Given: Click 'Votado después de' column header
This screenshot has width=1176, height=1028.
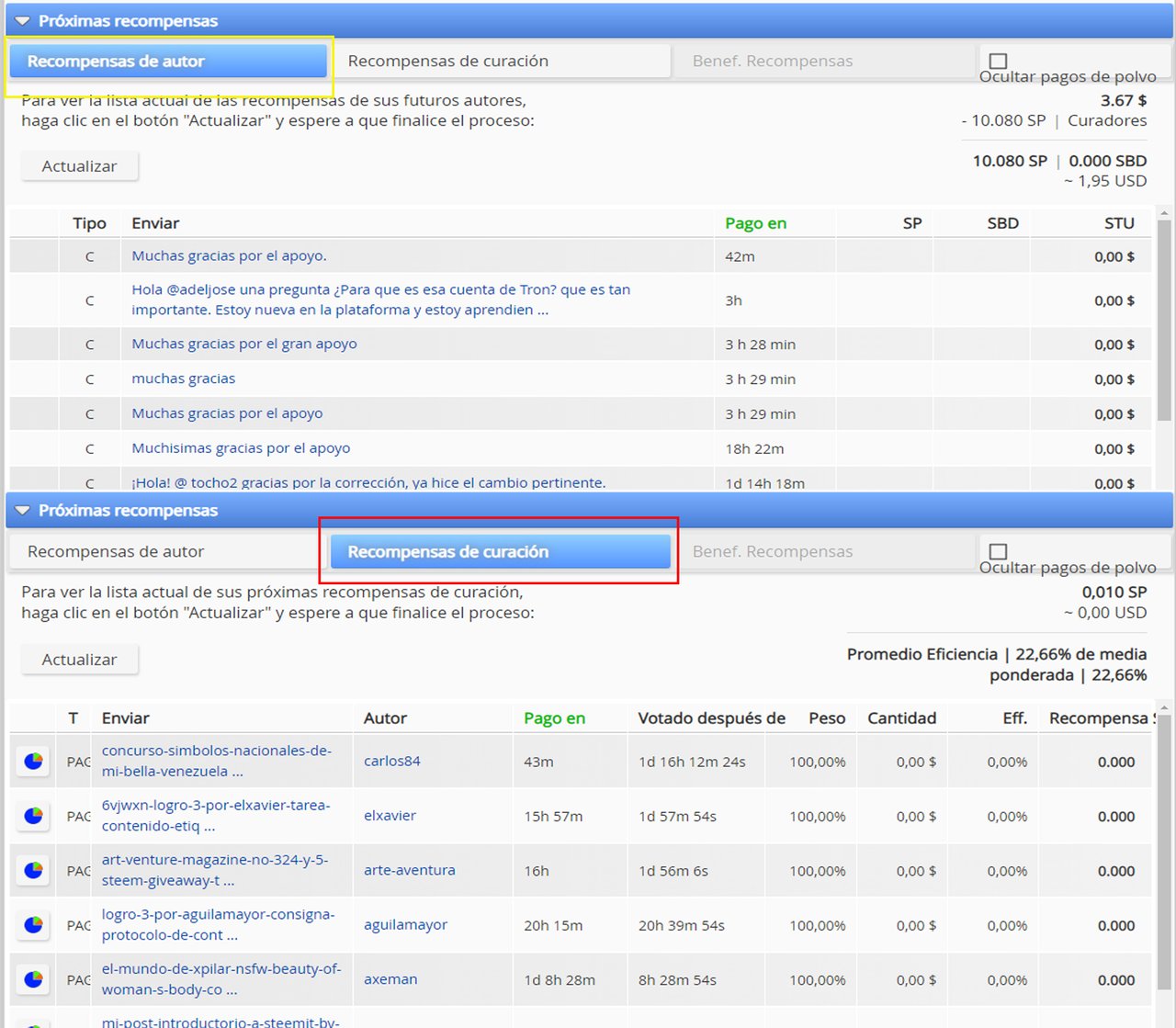Looking at the screenshot, I should pyautogui.click(x=711, y=718).
